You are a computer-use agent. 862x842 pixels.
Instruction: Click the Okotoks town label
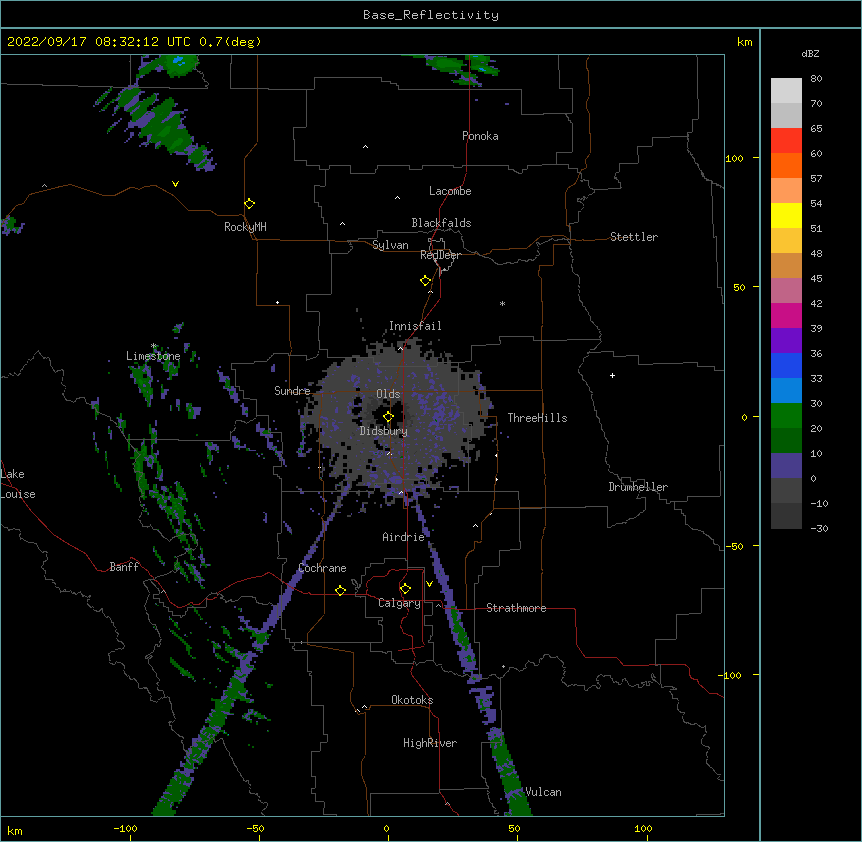pyautogui.click(x=412, y=700)
